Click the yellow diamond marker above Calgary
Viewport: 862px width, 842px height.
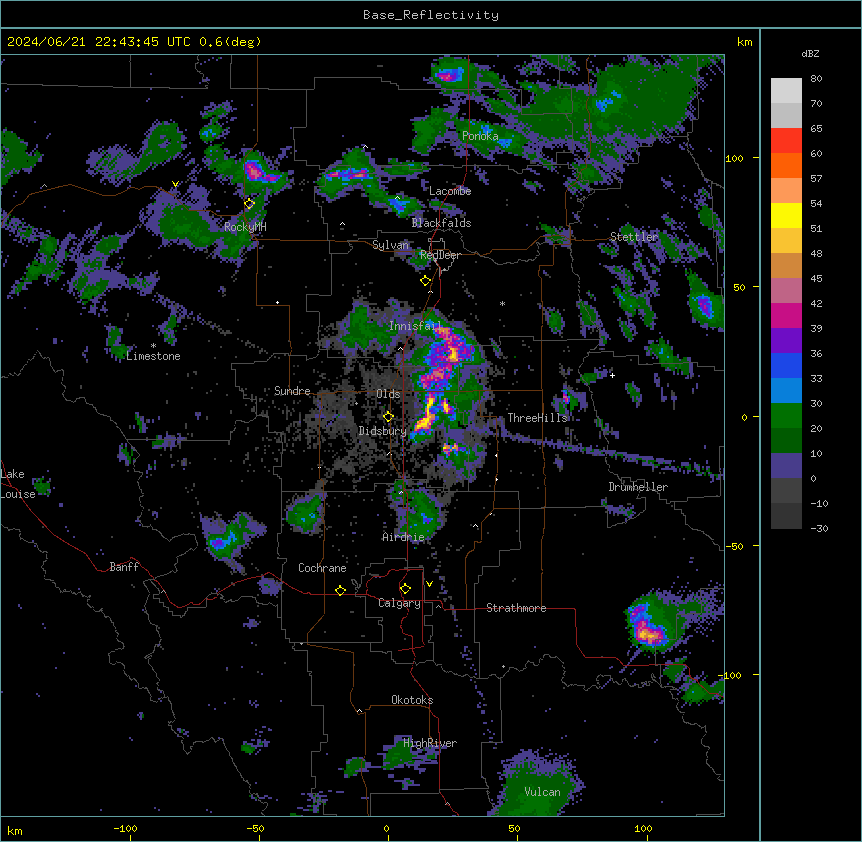[405, 589]
